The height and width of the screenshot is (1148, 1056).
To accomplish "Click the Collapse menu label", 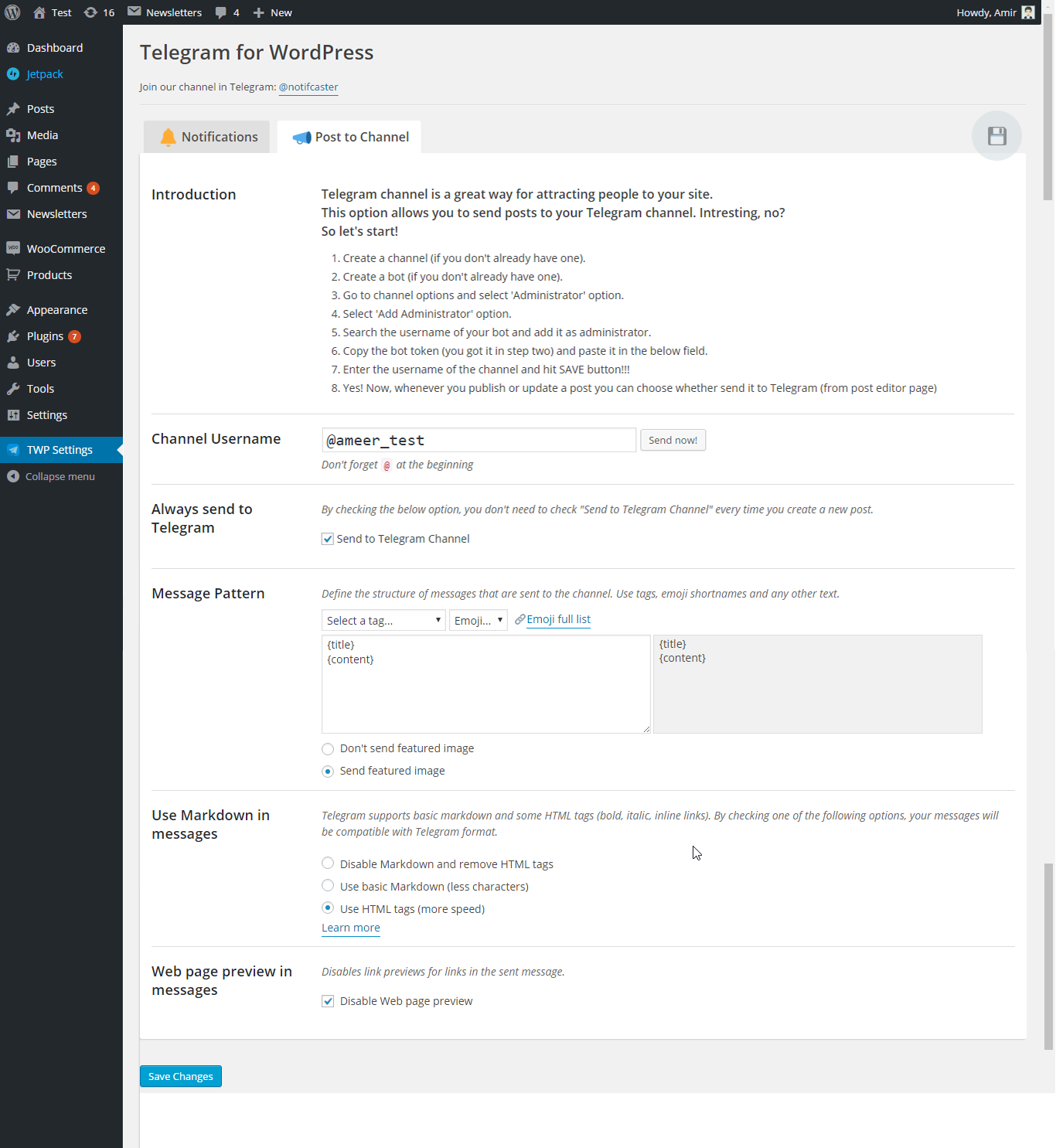I will tap(60, 476).
